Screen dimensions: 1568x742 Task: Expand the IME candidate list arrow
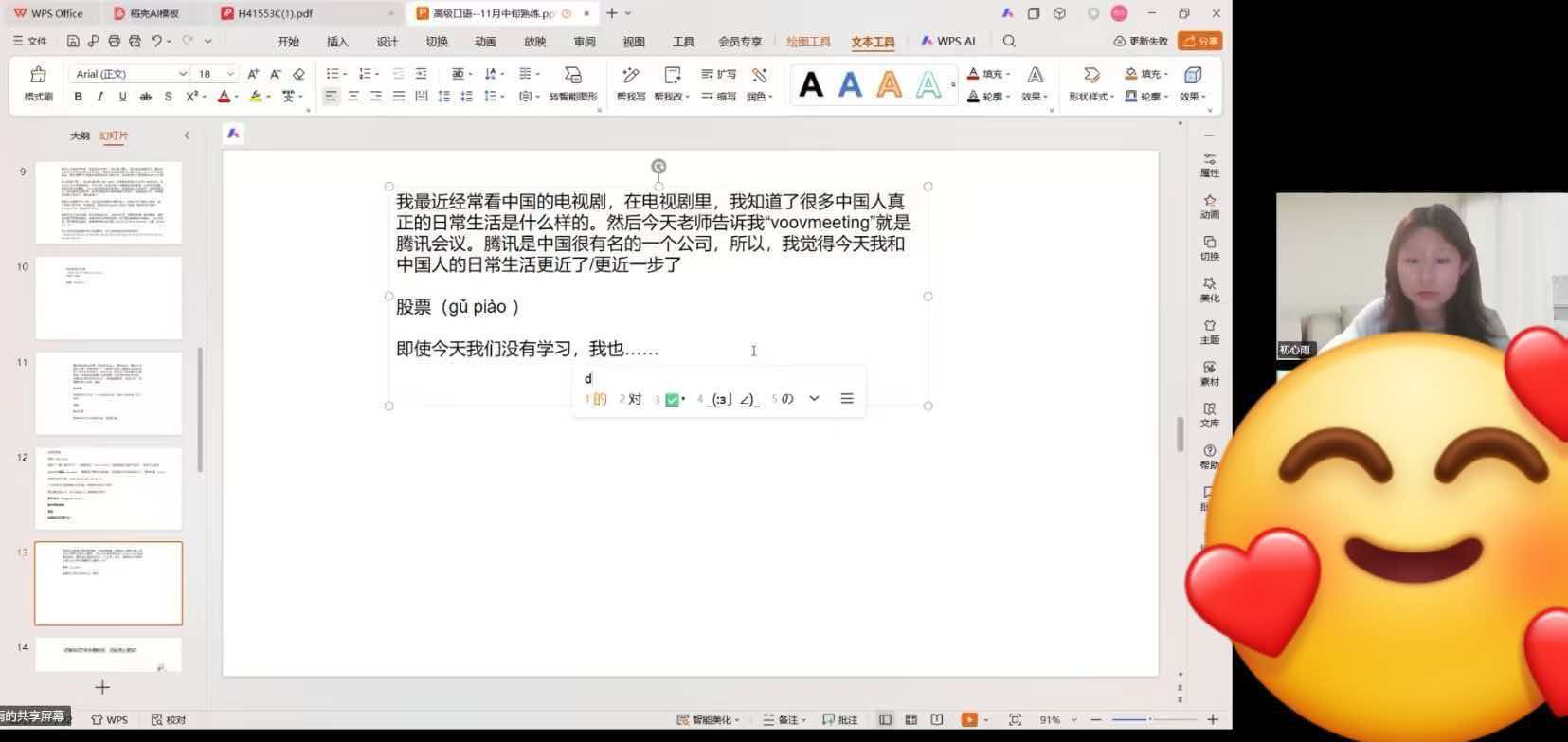[x=814, y=399]
